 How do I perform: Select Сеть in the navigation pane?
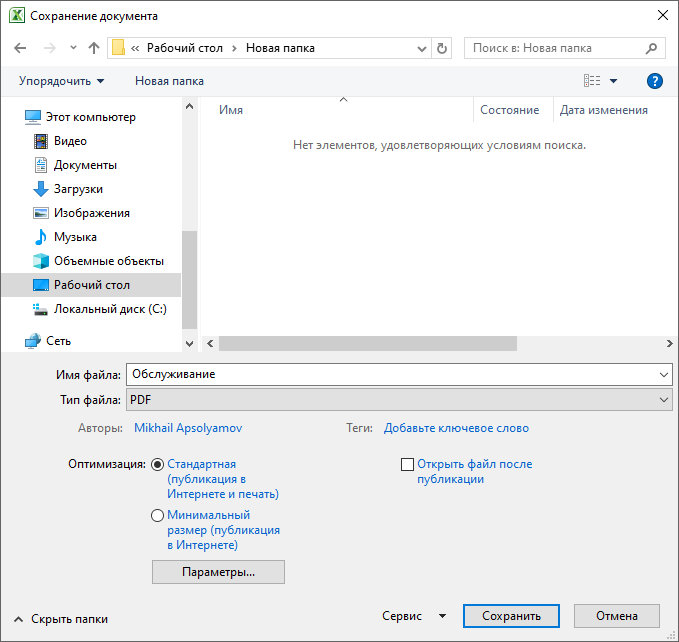coord(58,341)
